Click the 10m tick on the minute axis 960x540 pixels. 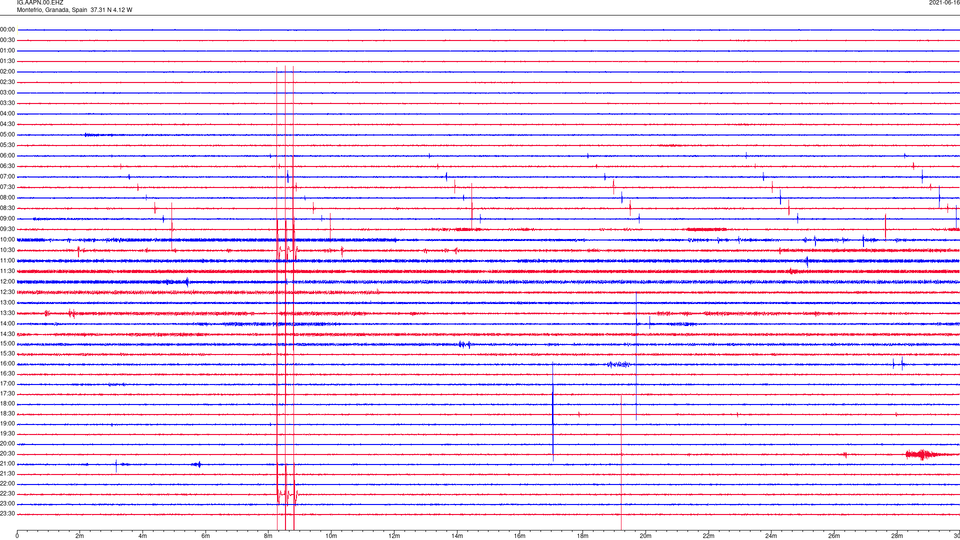tap(331, 536)
